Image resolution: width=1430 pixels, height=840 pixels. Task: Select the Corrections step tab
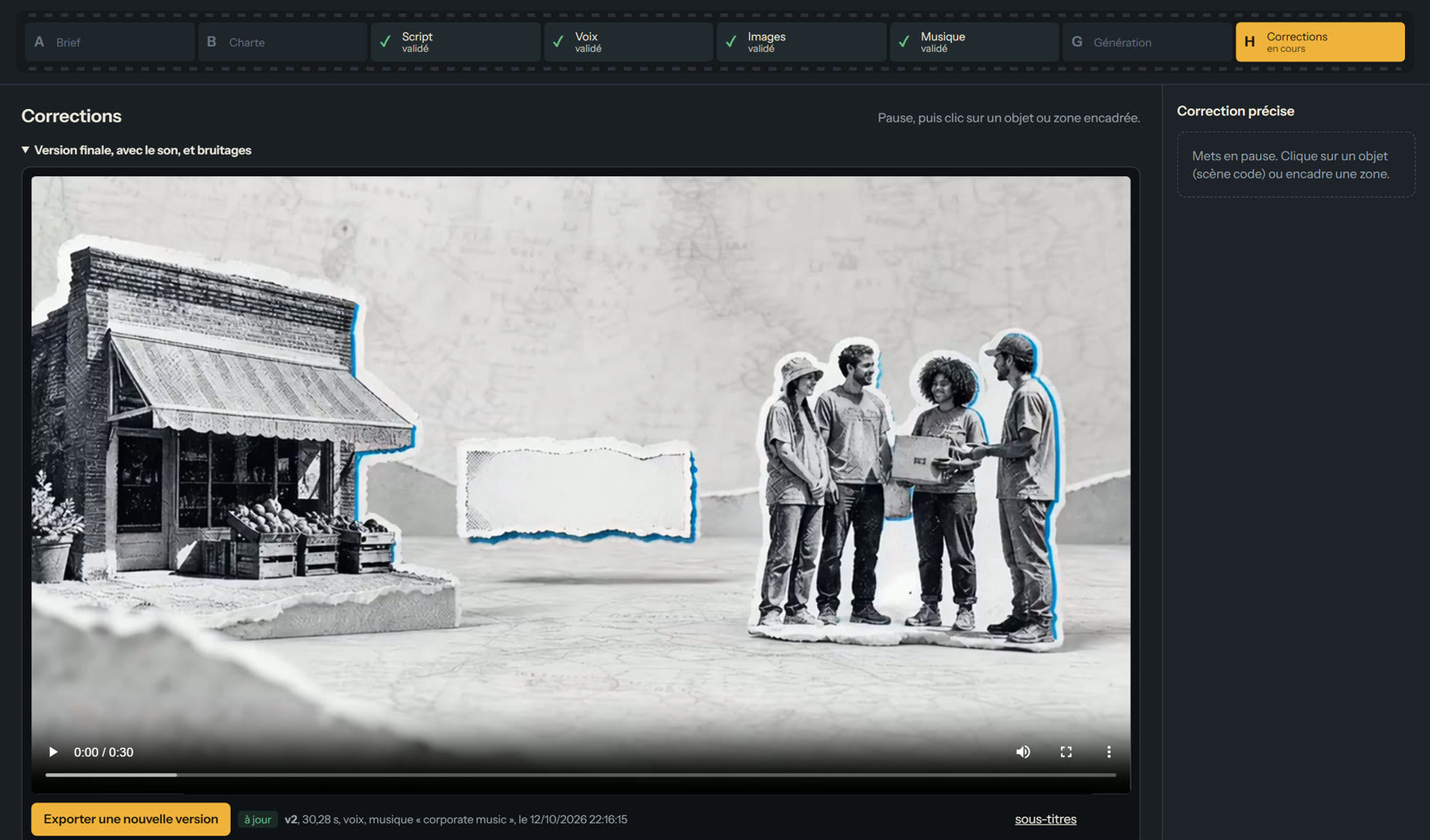(x=1320, y=42)
